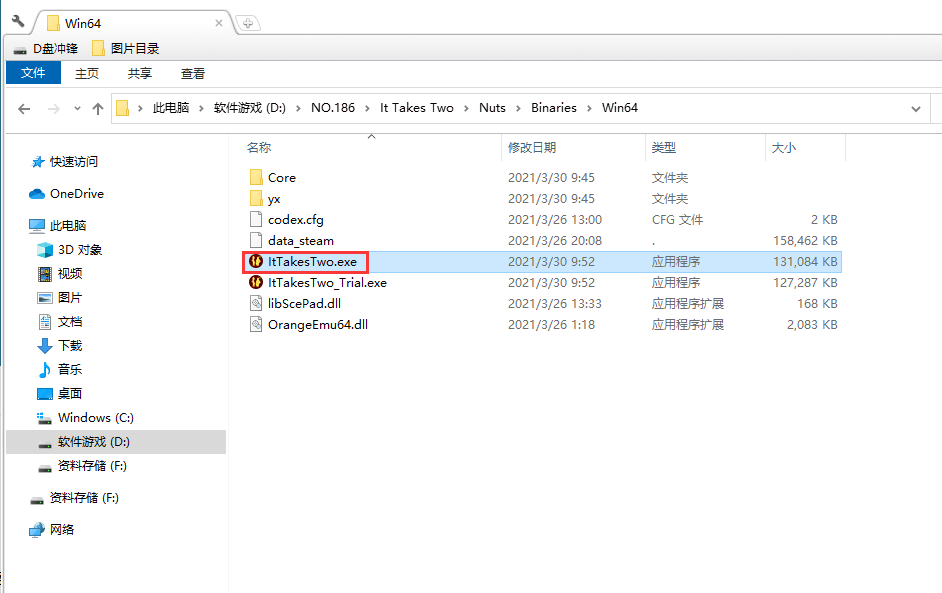Screen dimensions: 942x593
Task: Select the yx folder icon
Action: coord(256,198)
